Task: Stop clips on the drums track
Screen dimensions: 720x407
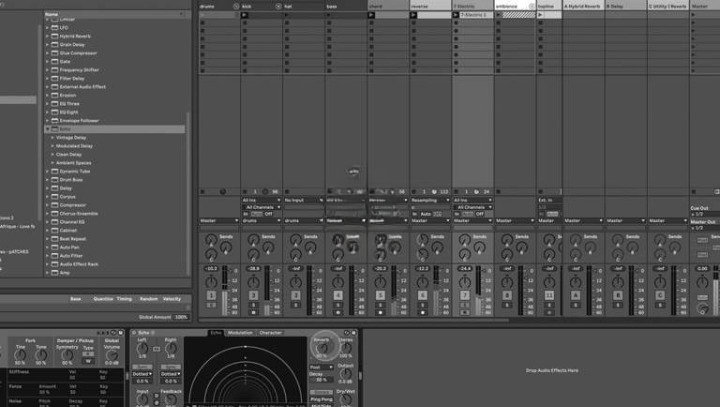Action: 202,192
